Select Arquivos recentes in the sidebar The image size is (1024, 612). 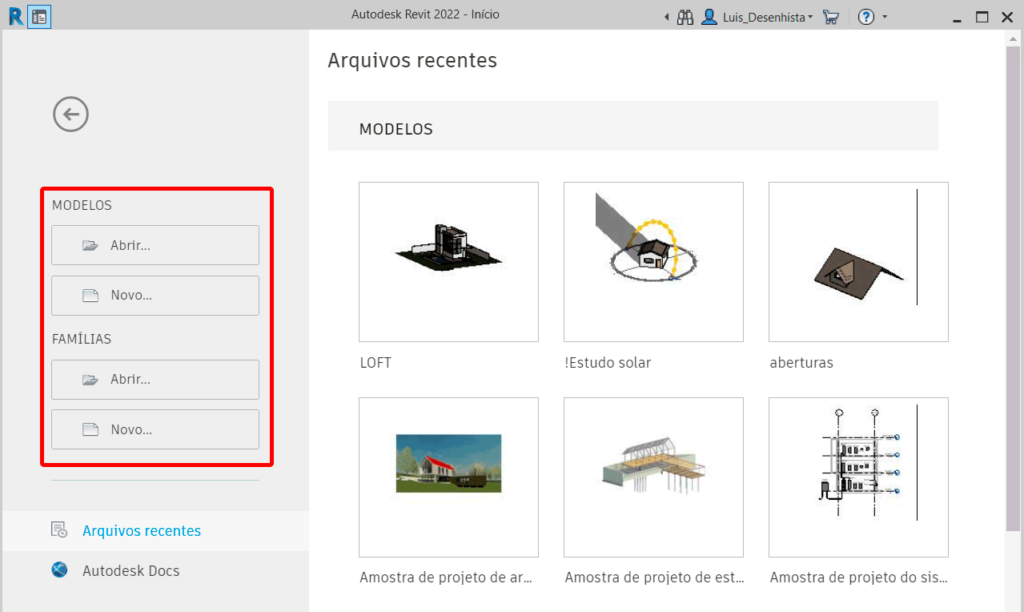click(155, 530)
